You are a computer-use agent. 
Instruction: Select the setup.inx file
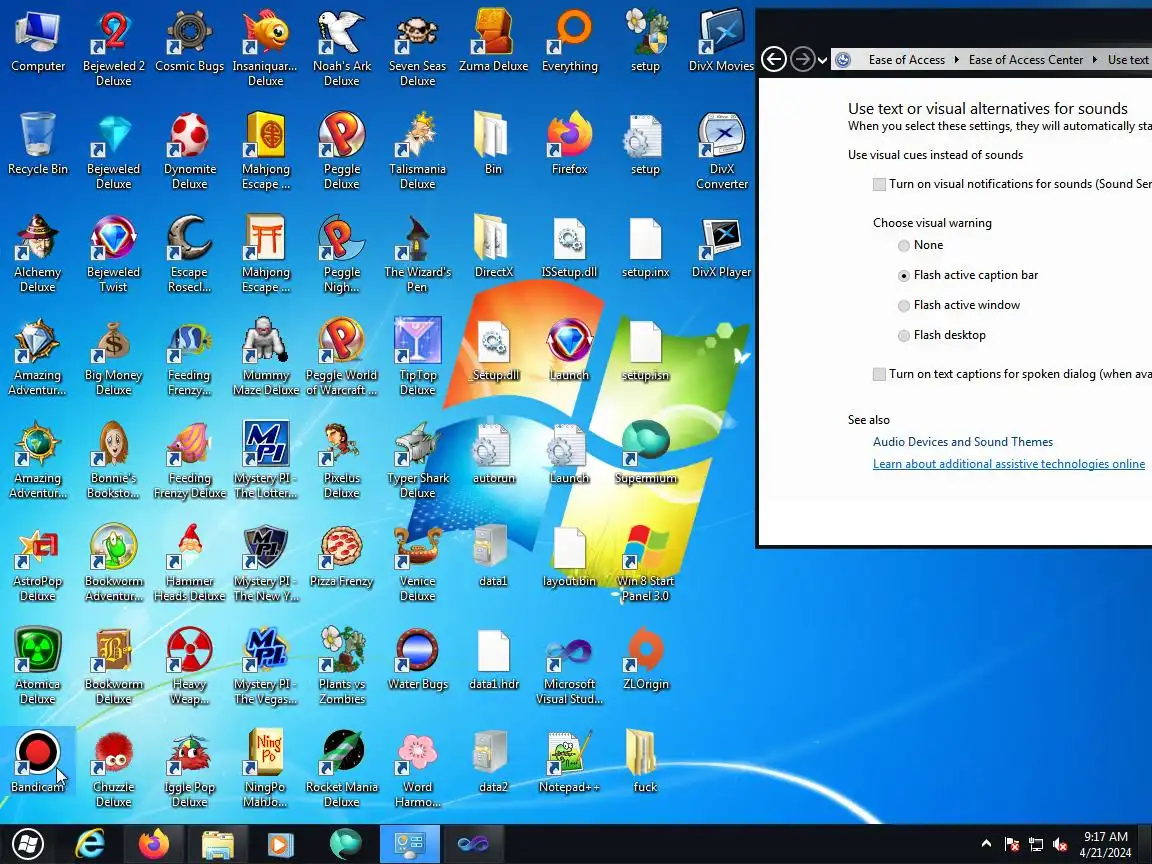(x=645, y=246)
